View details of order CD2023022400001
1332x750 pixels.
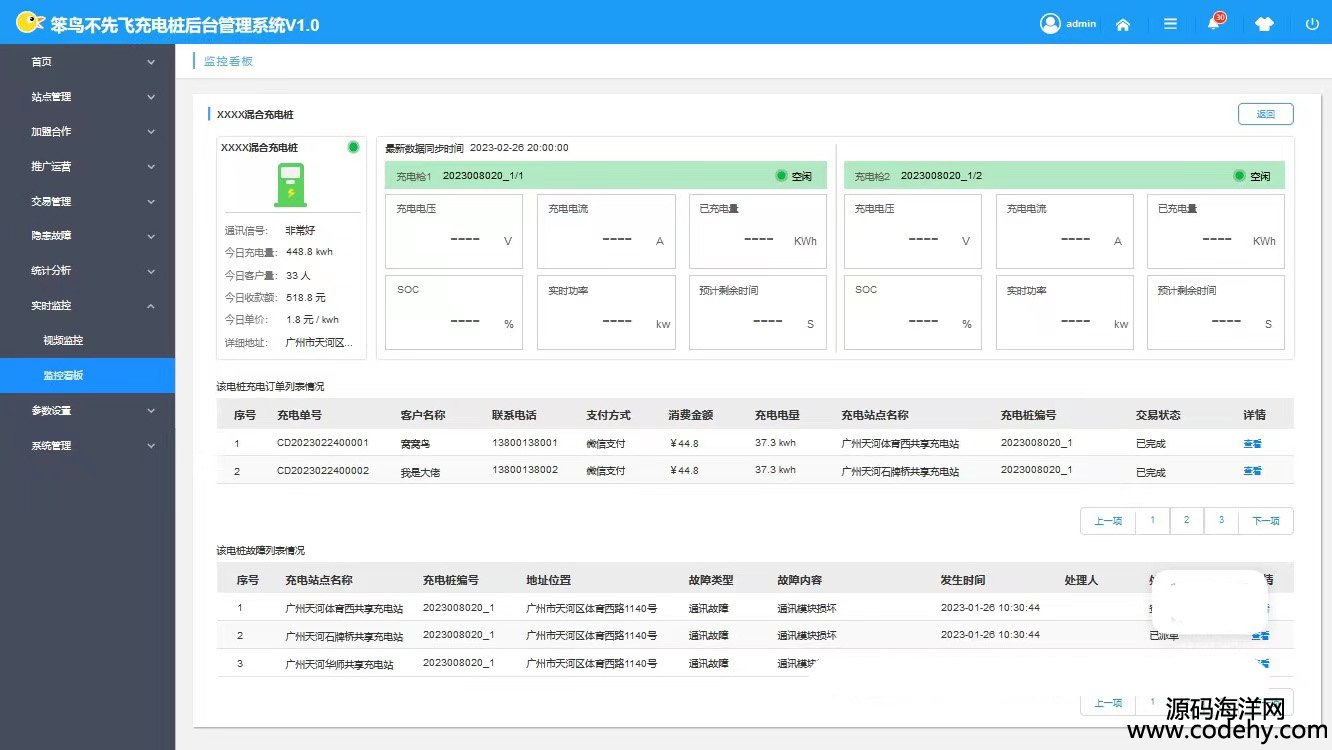click(x=1252, y=443)
